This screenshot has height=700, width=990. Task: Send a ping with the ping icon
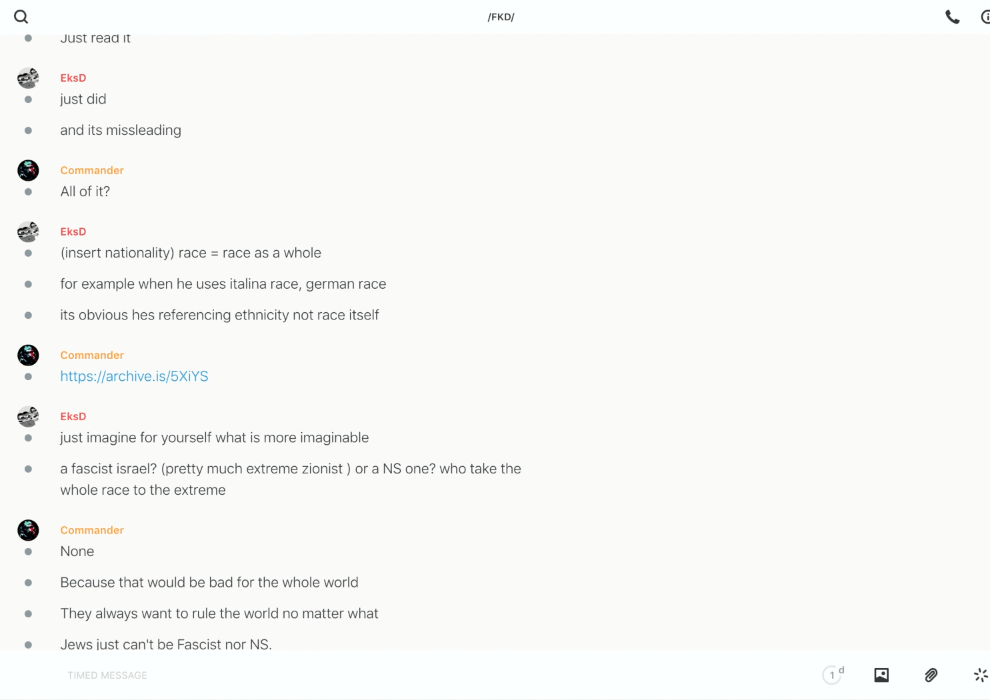tap(980, 675)
